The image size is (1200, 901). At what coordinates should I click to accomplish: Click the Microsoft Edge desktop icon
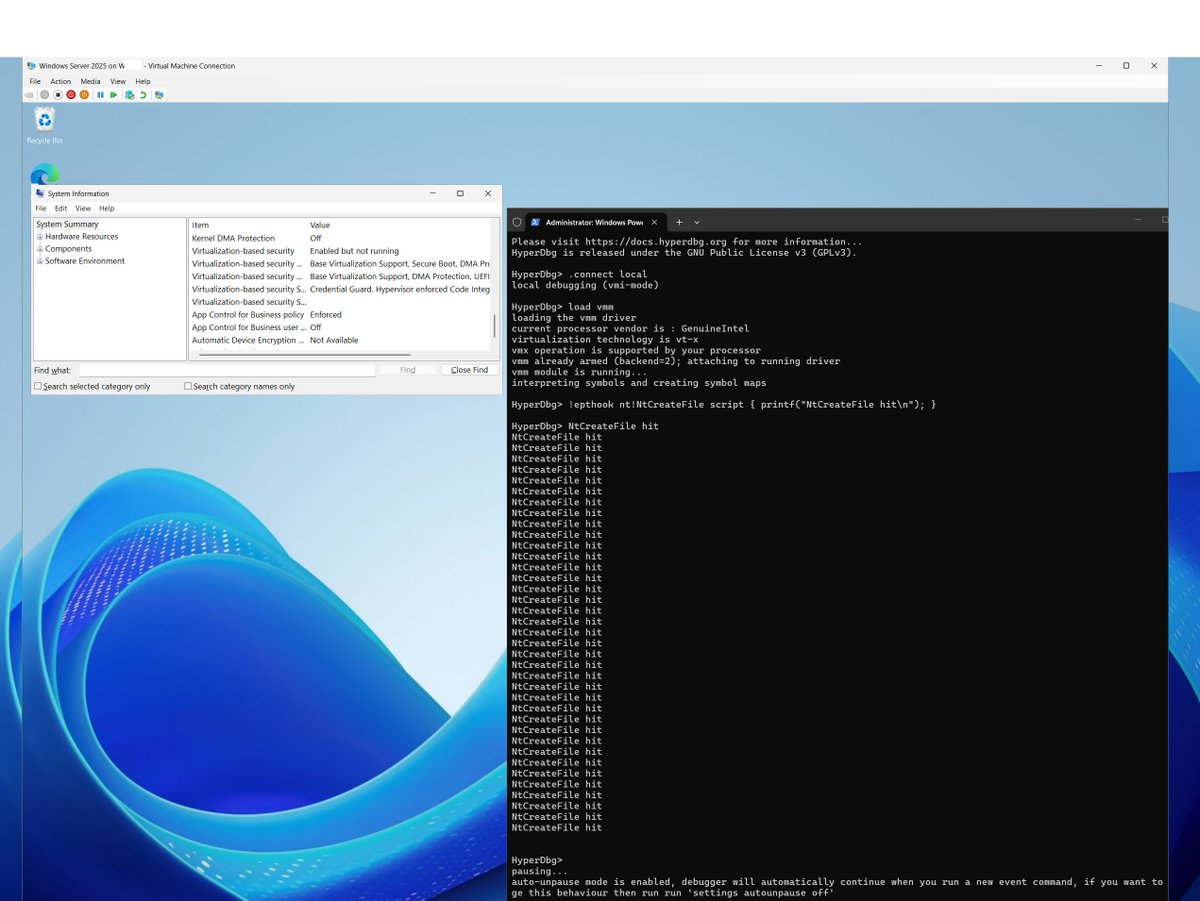click(x=44, y=174)
